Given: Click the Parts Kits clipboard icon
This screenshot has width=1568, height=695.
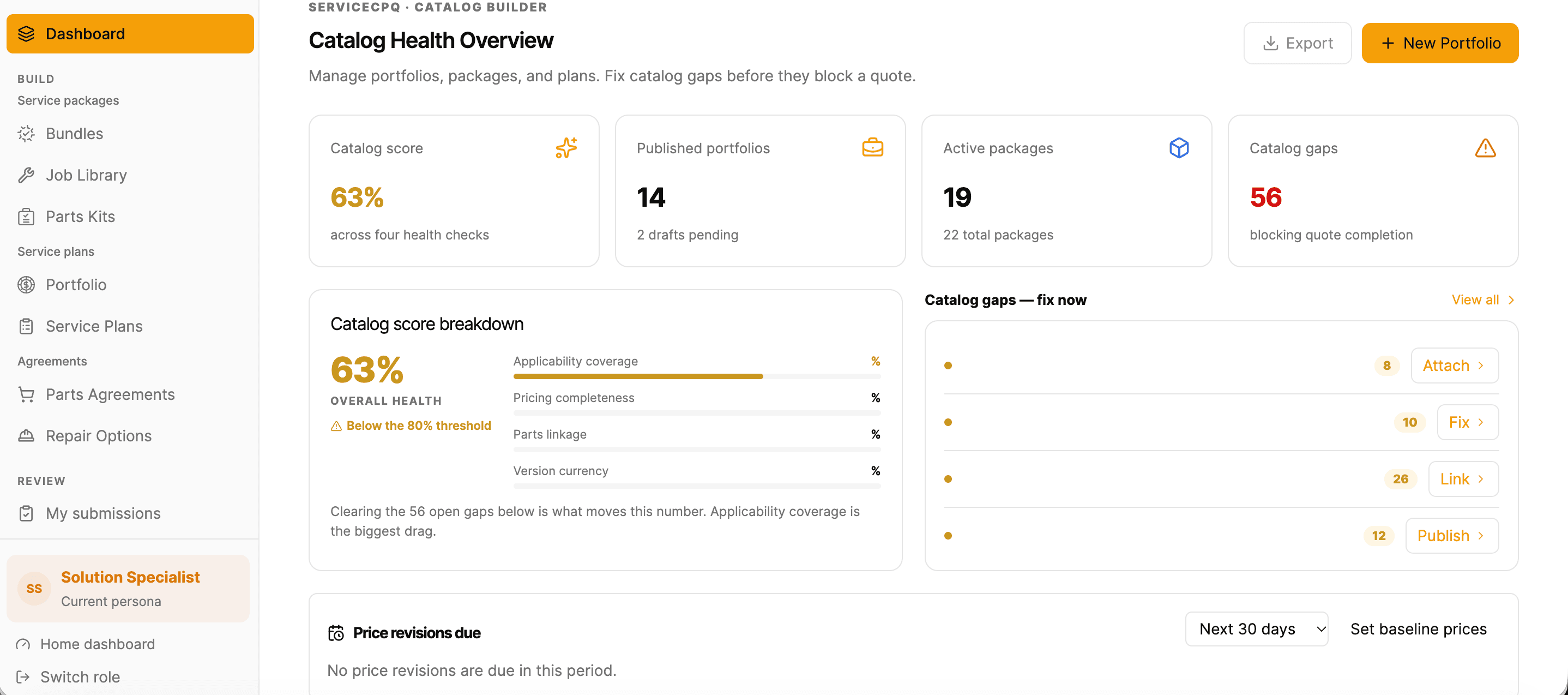Looking at the screenshot, I should point(26,217).
